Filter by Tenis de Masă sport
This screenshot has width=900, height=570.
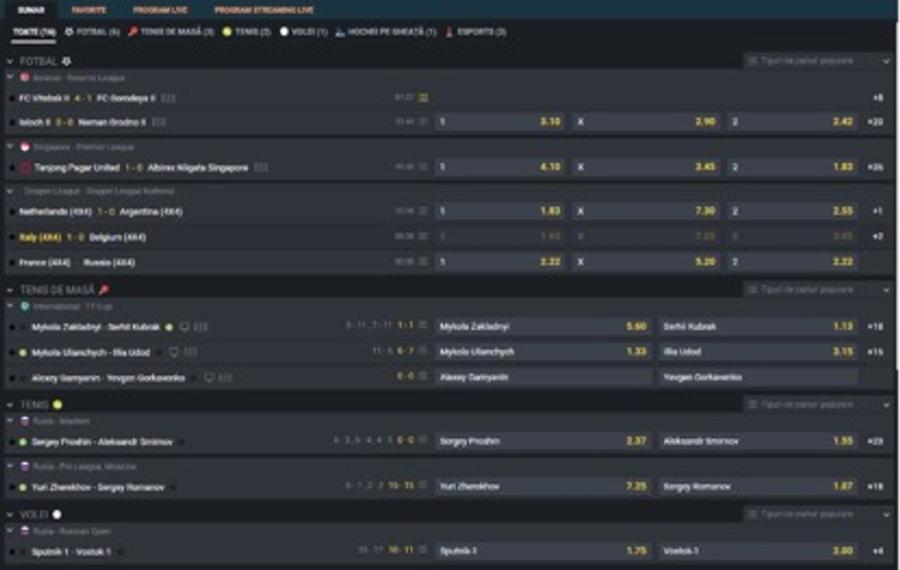(171, 32)
